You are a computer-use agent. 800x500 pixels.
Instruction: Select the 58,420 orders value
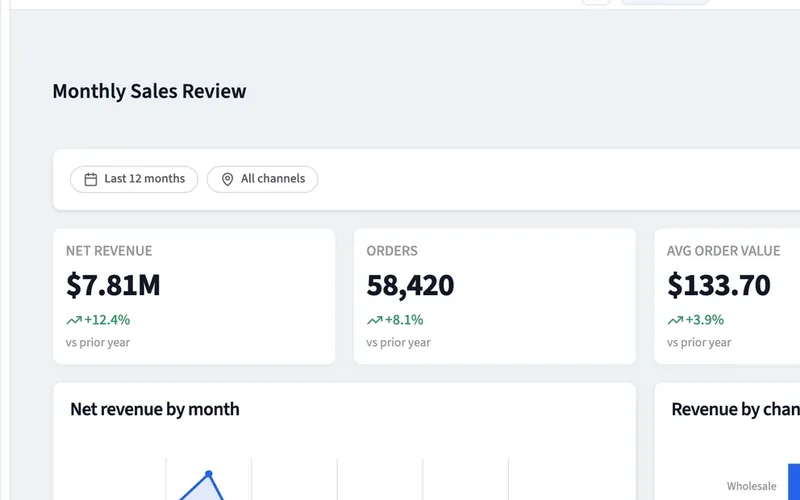click(410, 285)
